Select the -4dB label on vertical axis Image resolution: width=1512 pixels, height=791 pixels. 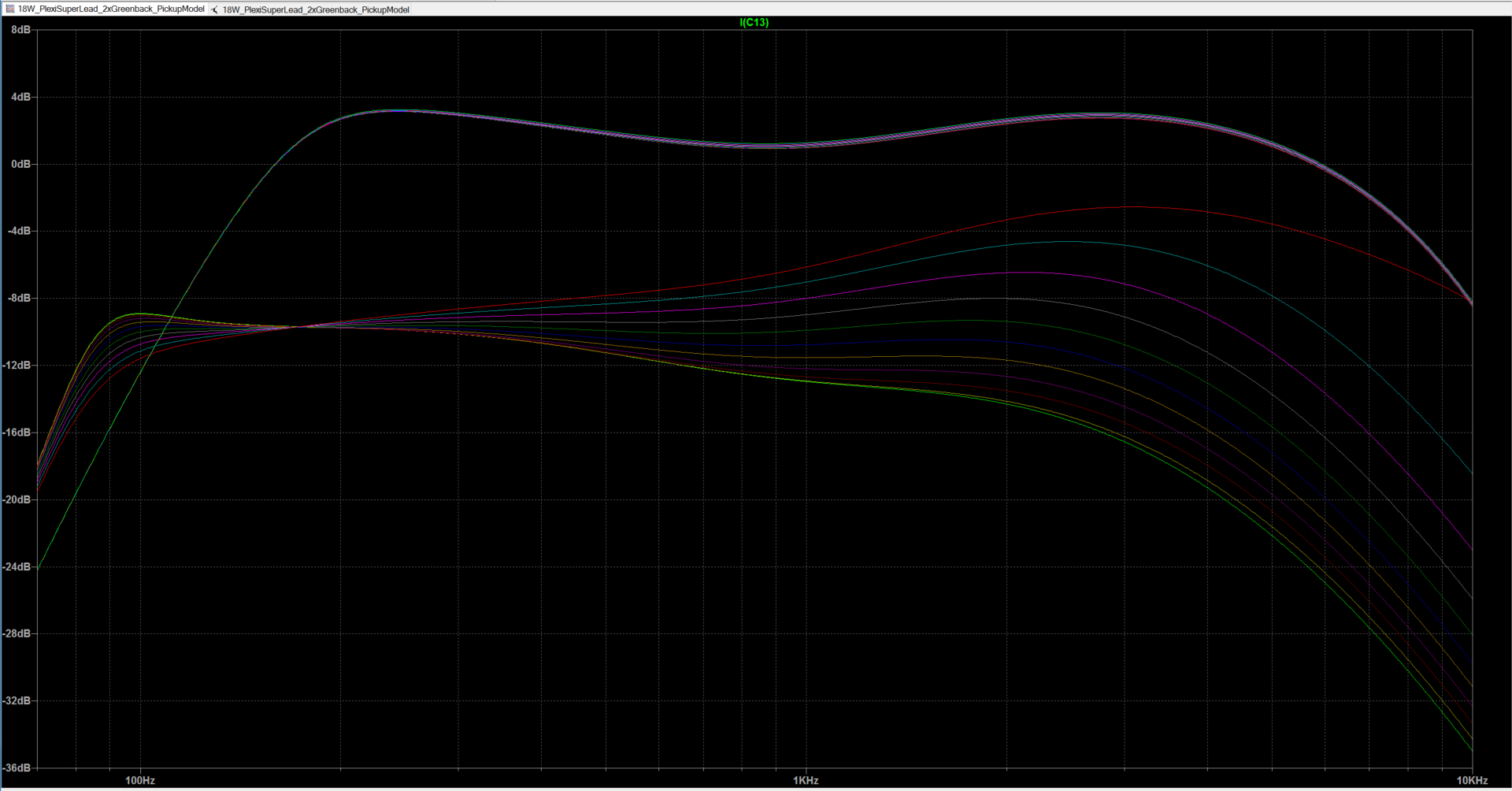(19, 231)
